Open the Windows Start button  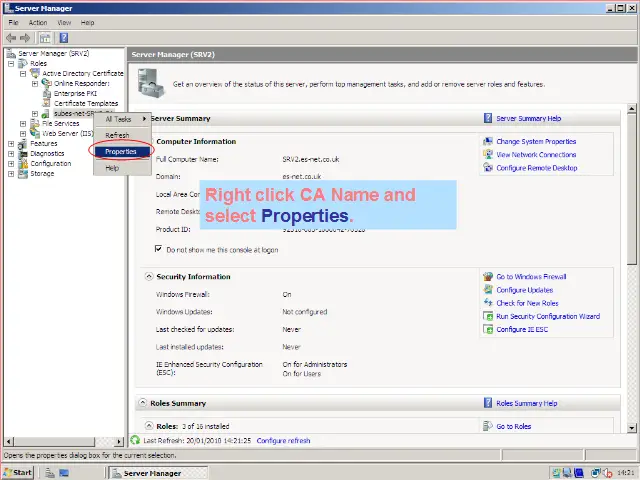click(18, 473)
